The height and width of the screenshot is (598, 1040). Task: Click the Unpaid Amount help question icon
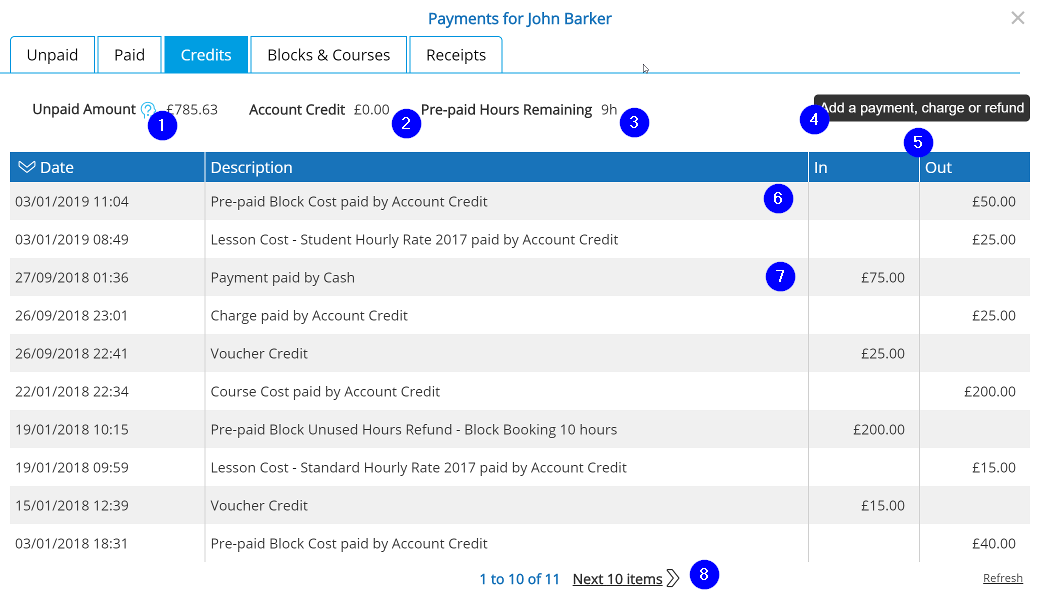click(x=147, y=109)
